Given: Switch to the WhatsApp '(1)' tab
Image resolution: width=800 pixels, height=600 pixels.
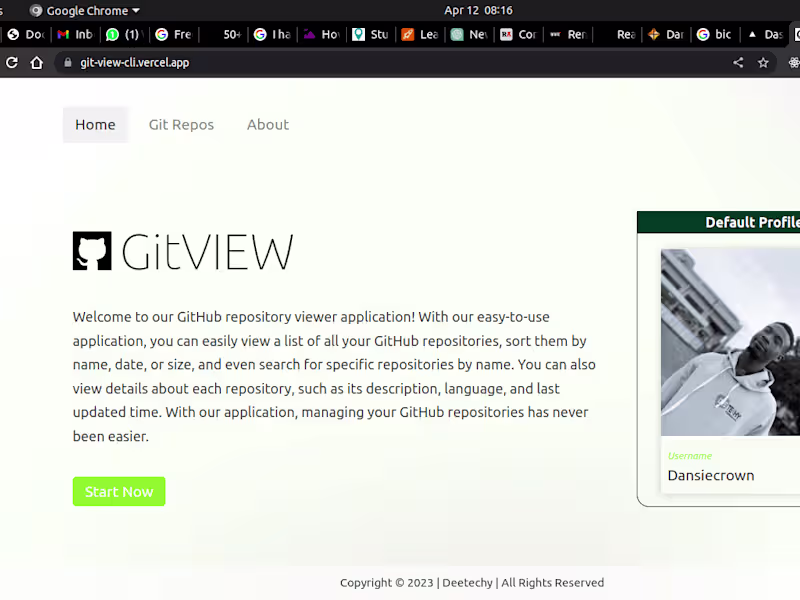Looking at the screenshot, I should [x=124, y=34].
